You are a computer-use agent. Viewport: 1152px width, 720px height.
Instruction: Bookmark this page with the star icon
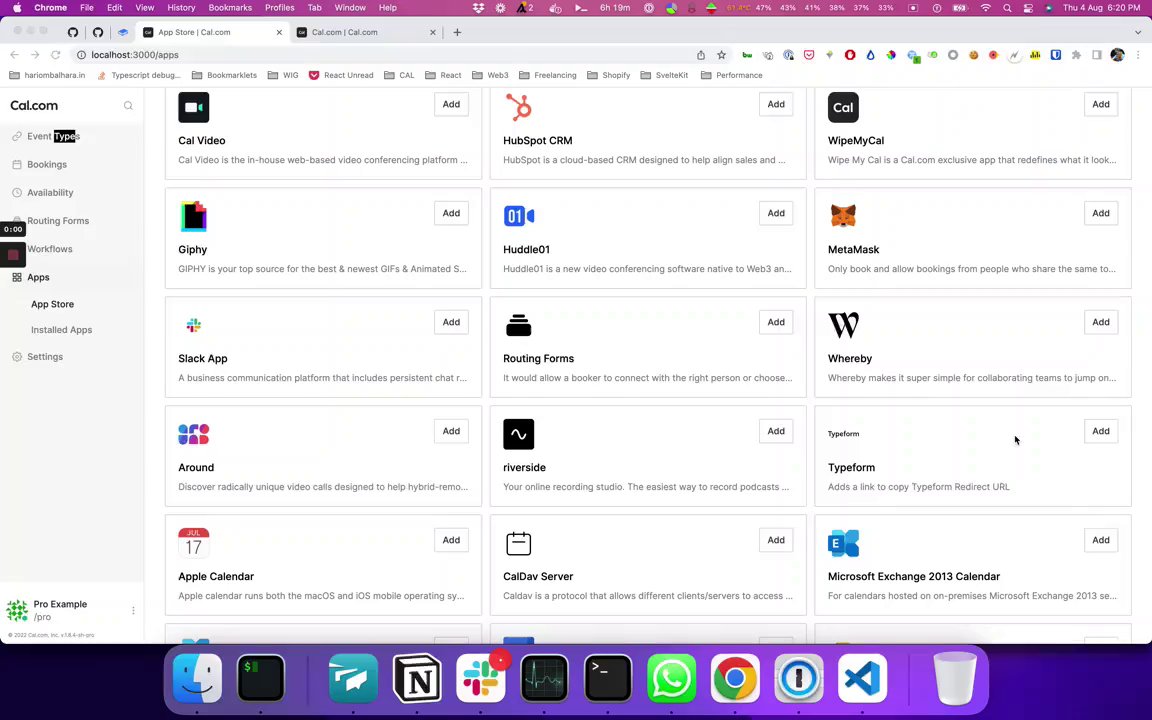click(721, 55)
